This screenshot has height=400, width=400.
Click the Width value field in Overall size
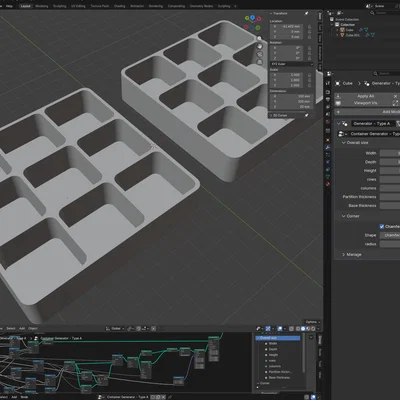coord(390,153)
